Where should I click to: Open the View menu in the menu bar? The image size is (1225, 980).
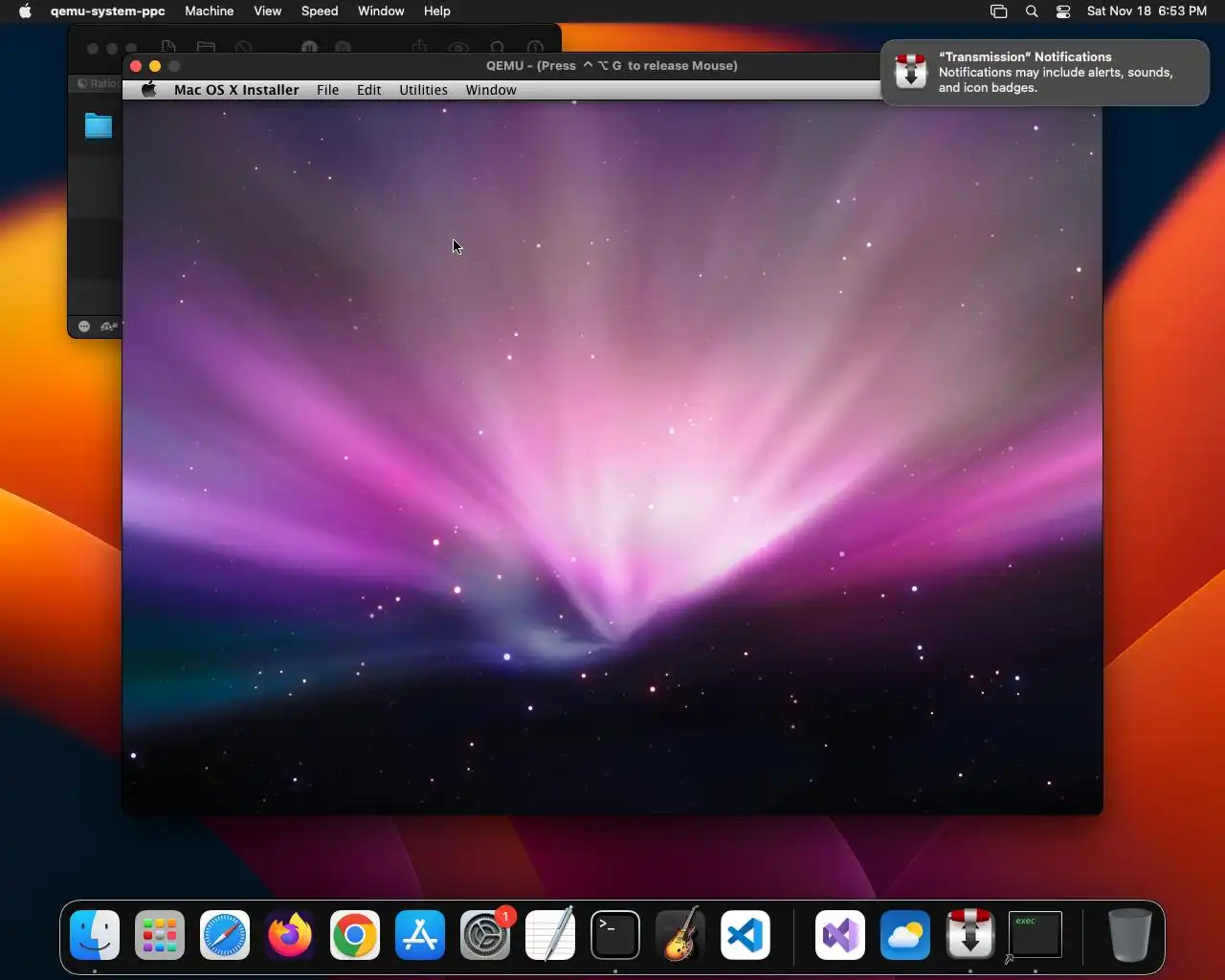268,11
